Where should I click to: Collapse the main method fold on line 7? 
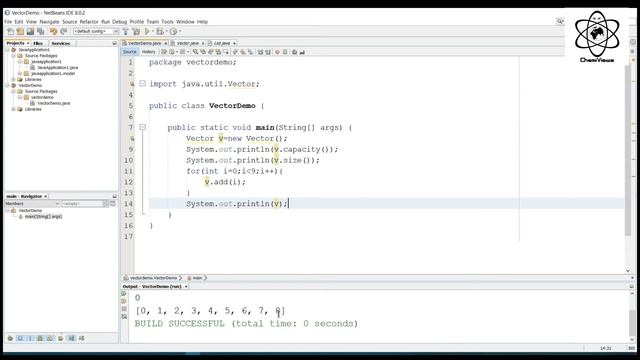click(x=142, y=127)
